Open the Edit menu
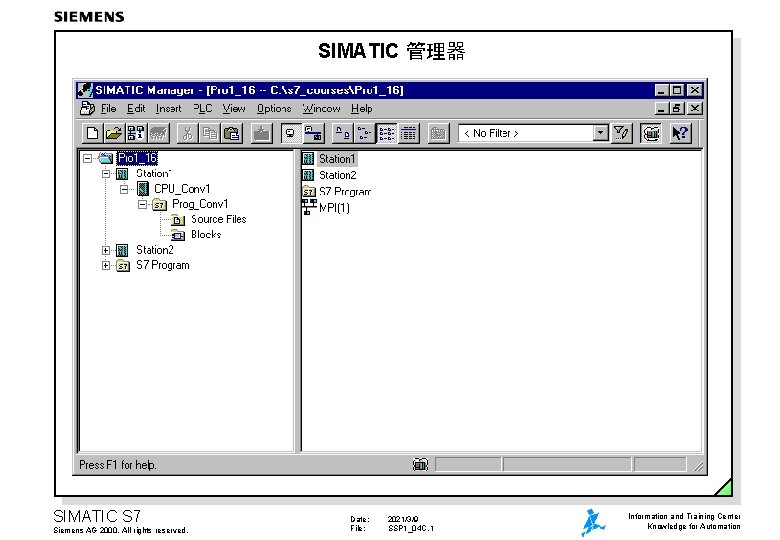780x540 pixels. 136,108
